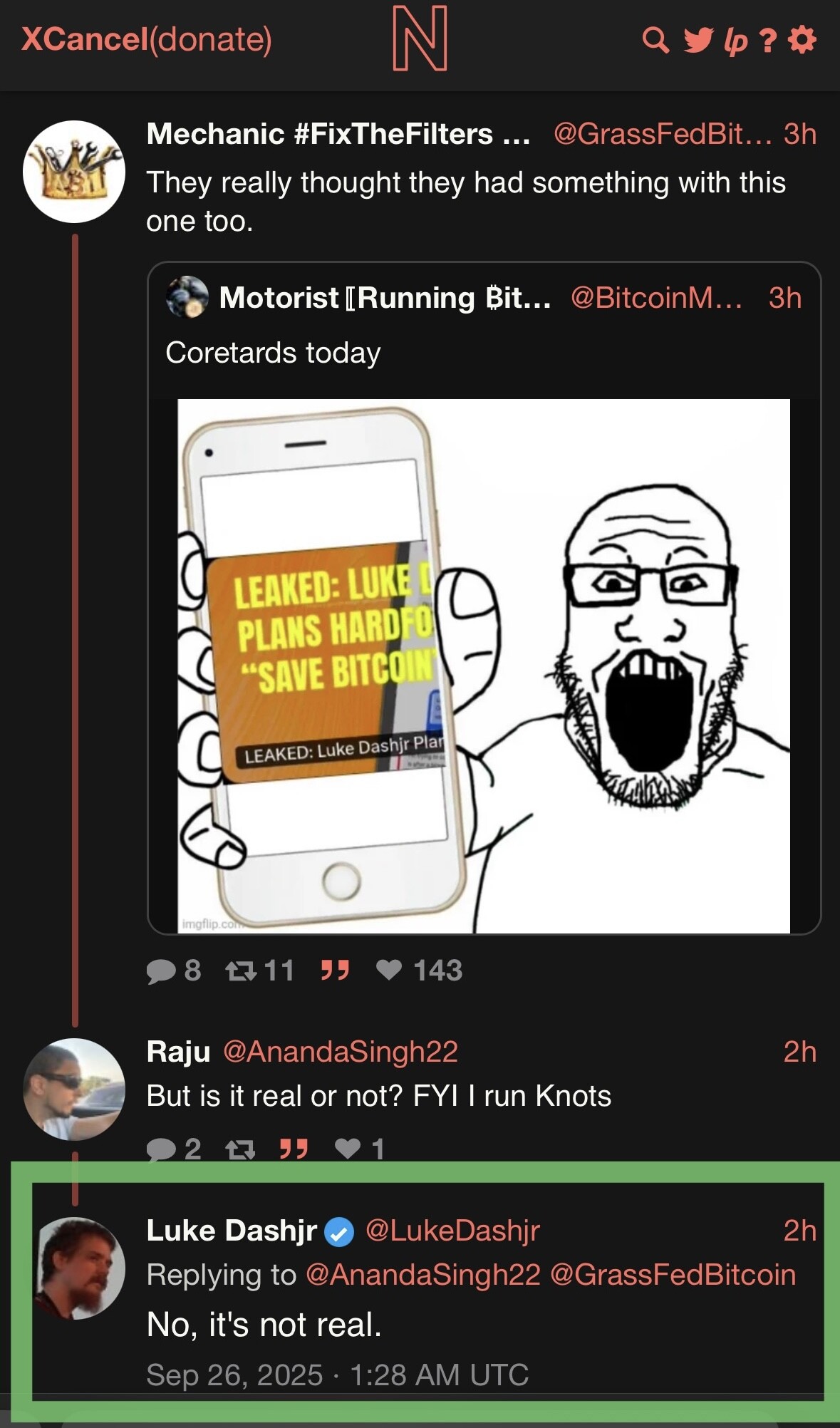Click the heart icon on Raju's reply
The image size is (840, 1428).
[348, 1148]
